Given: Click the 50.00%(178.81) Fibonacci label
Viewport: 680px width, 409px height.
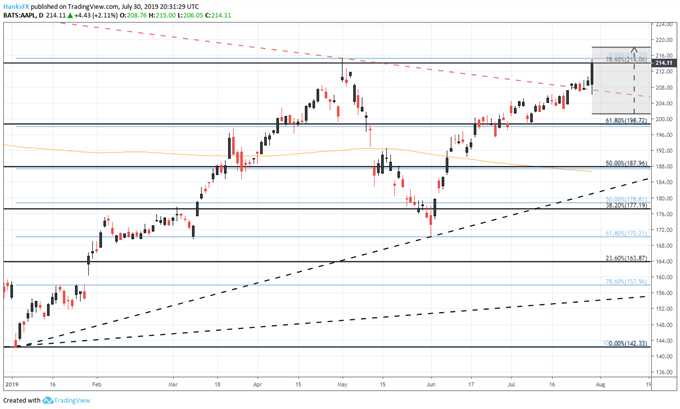Looking at the screenshot, I should (x=626, y=200).
